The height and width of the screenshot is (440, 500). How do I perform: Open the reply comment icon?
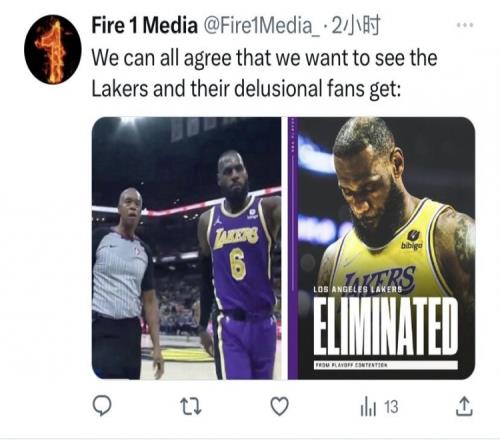tap(102, 406)
